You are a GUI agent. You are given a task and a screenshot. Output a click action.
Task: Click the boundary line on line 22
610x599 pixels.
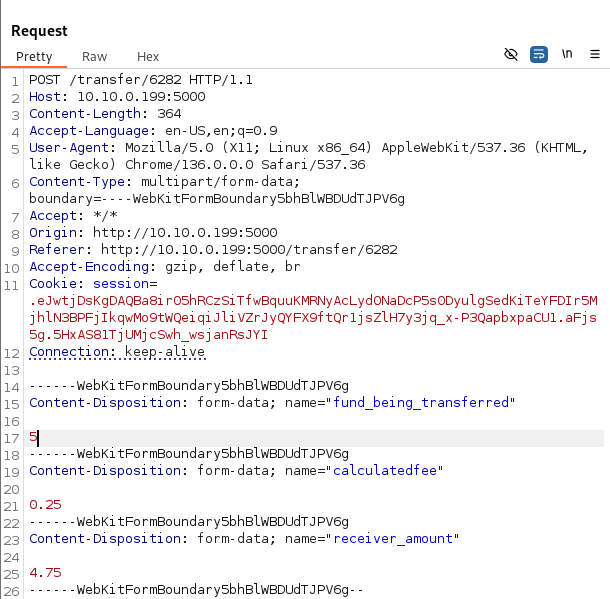coord(189,522)
